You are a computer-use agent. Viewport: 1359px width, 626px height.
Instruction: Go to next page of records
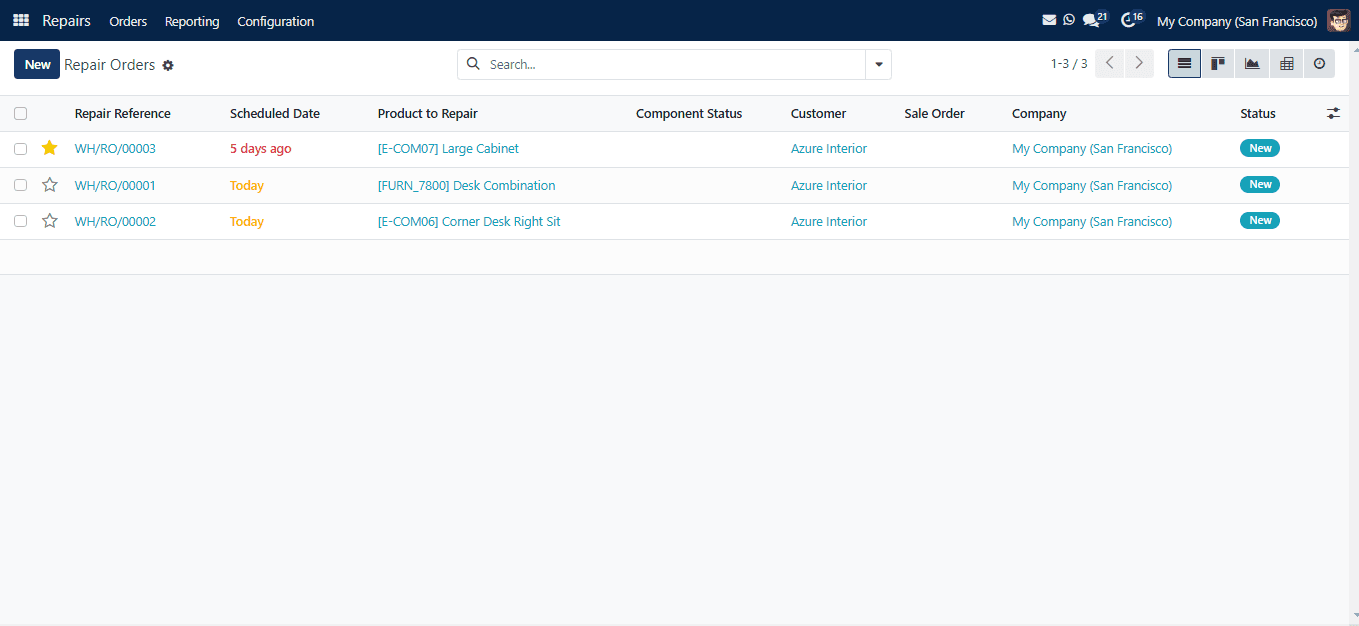1139,64
